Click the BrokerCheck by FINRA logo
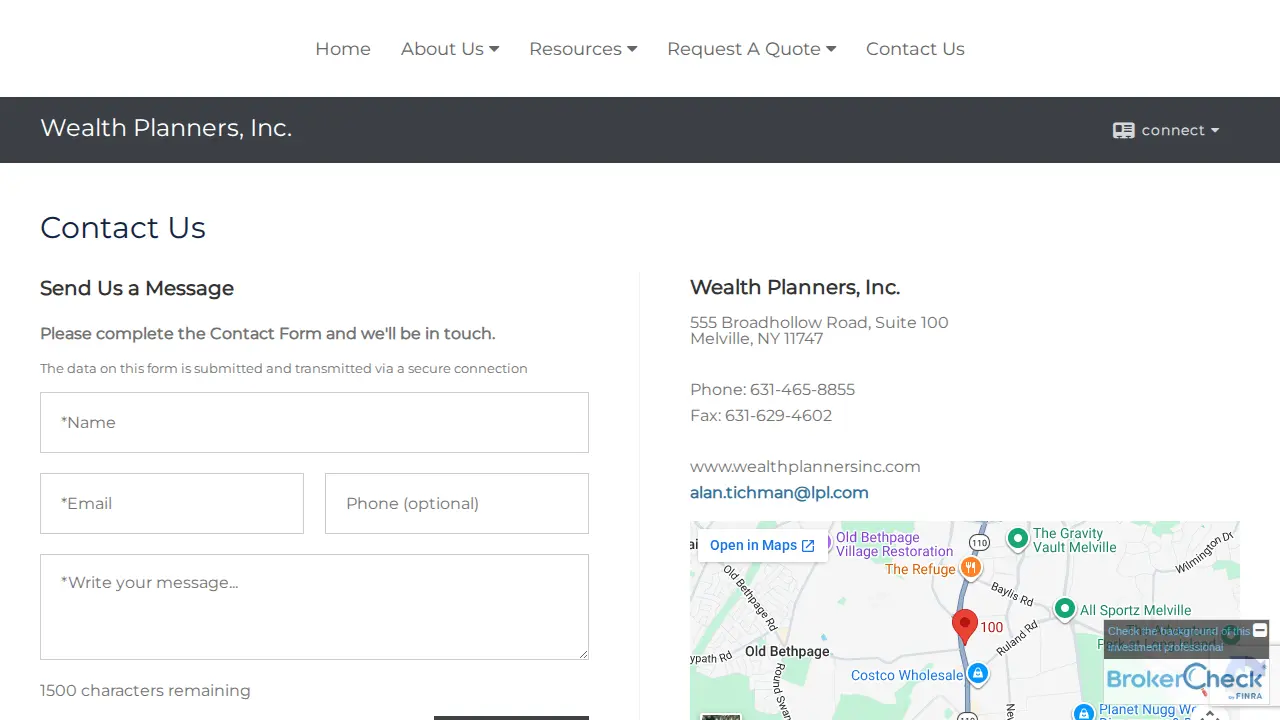1280x720 pixels. (x=1185, y=680)
